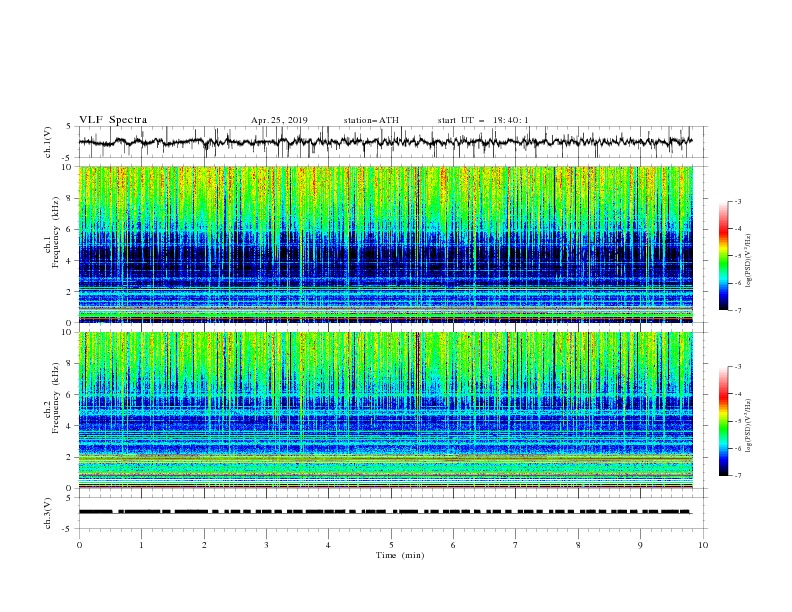Click the time-axis tick label "10"
This screenshot has width=792, height=612.
(703, 545)
